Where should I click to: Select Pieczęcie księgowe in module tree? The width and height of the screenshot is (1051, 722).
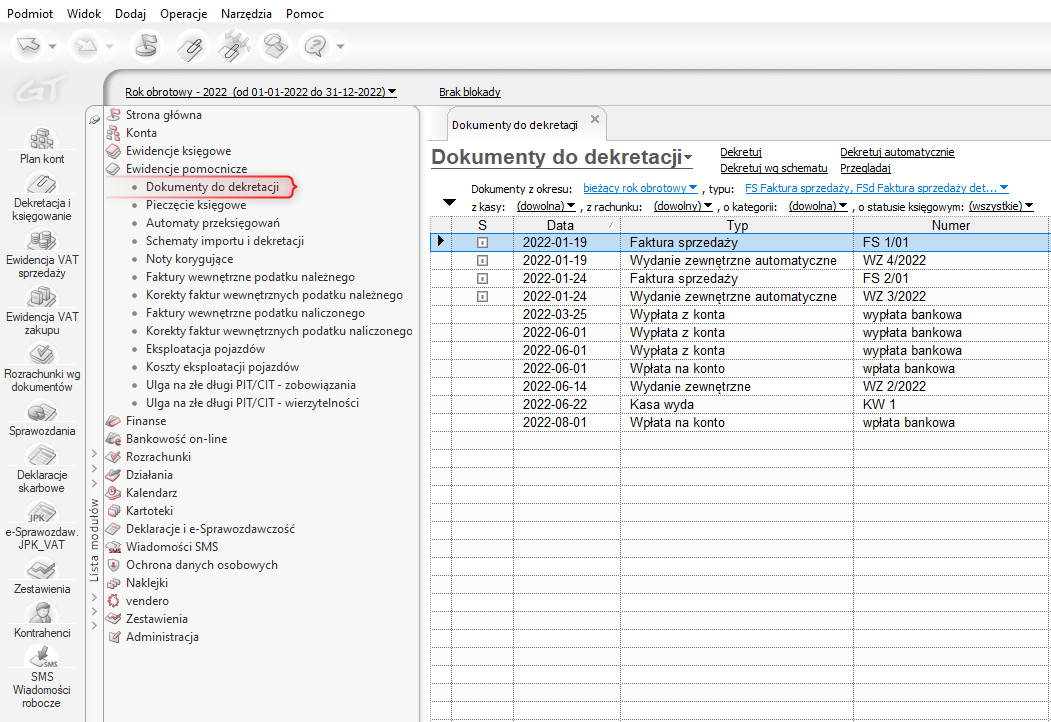click(195, 205)
